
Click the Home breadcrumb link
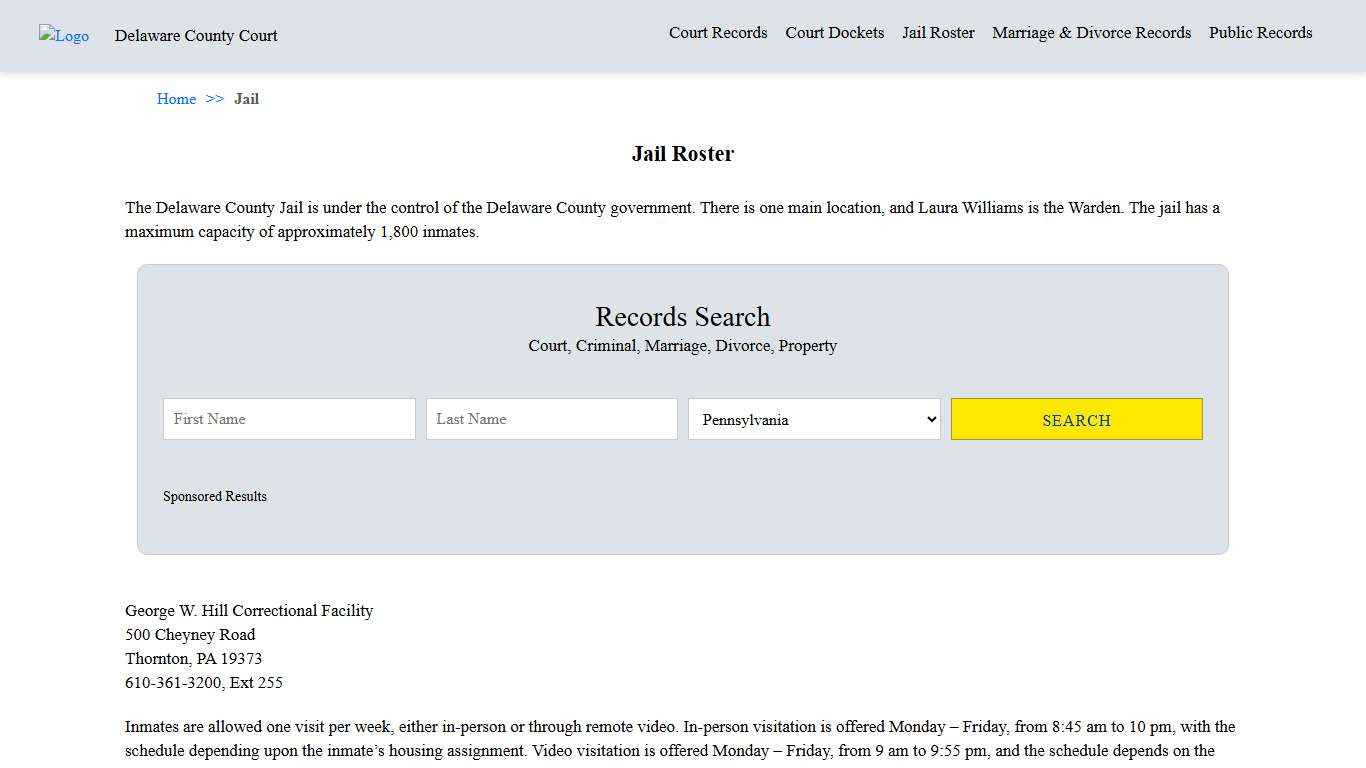click(x=176, y=99)
